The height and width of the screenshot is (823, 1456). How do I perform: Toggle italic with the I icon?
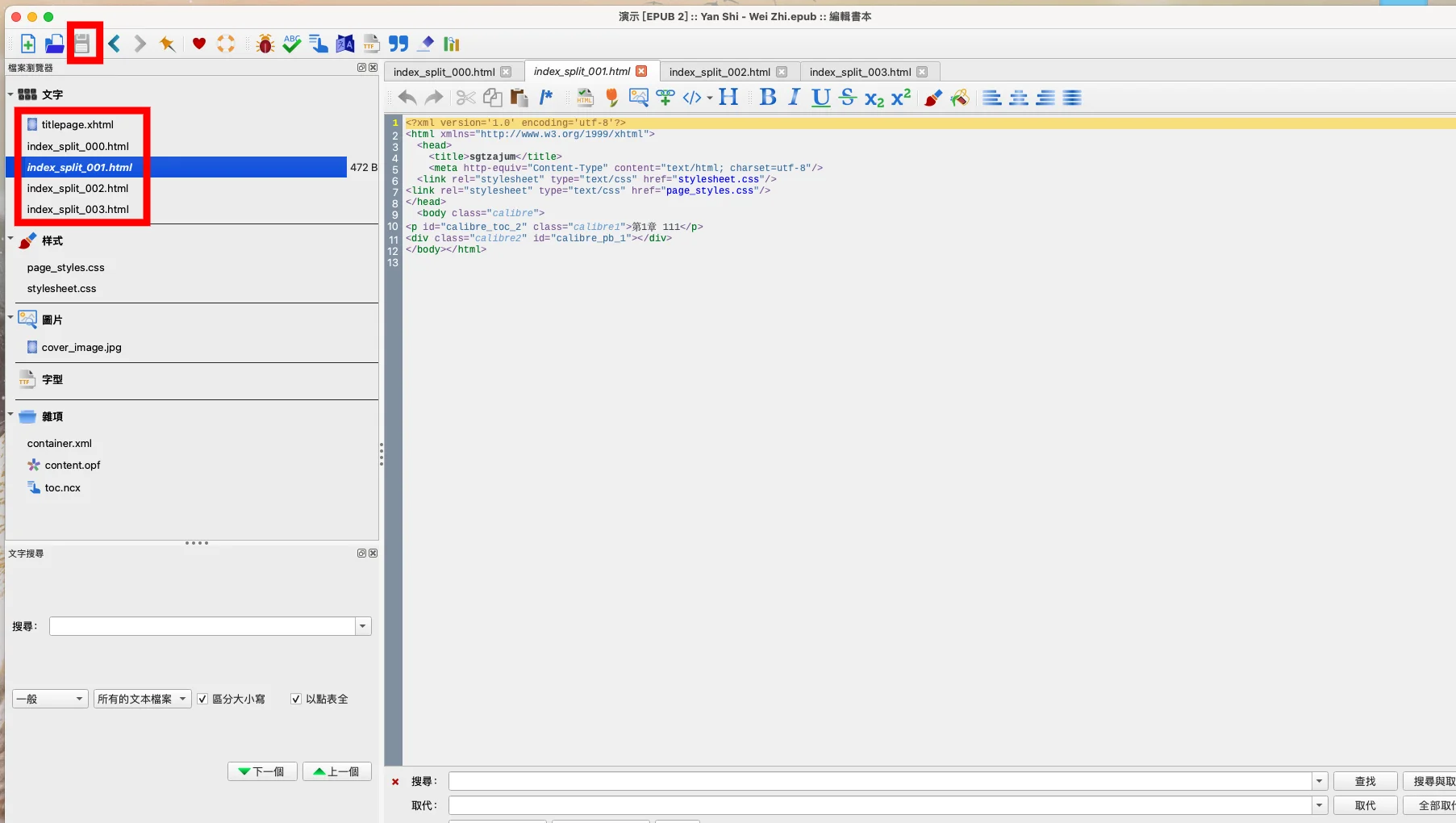tap(795, 98)
